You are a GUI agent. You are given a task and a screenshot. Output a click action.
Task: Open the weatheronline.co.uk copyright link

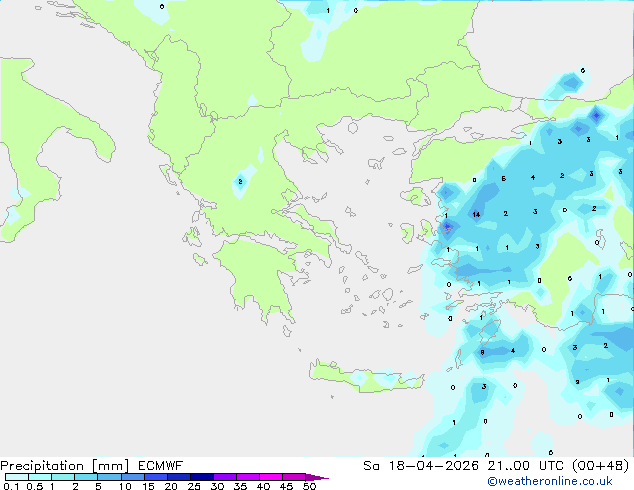tap(550, 482)
